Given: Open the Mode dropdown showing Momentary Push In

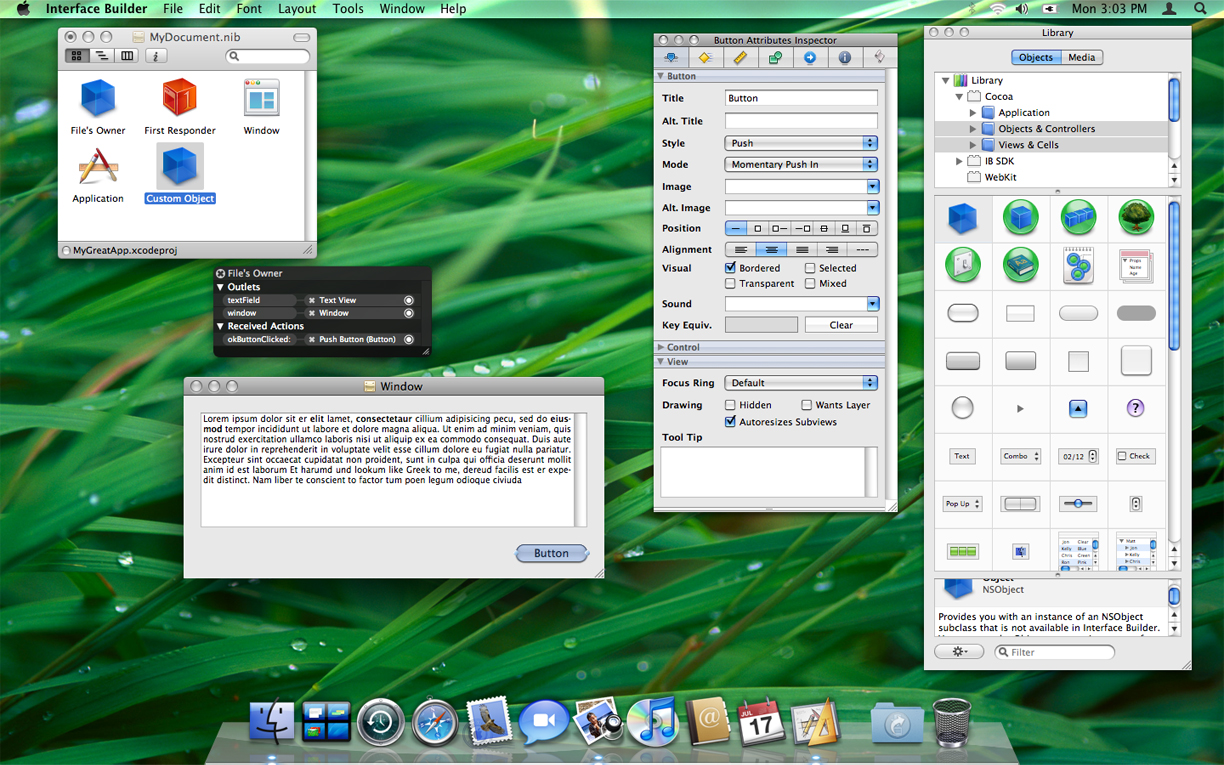Looking at the screenshot, I should pos(801,164).
